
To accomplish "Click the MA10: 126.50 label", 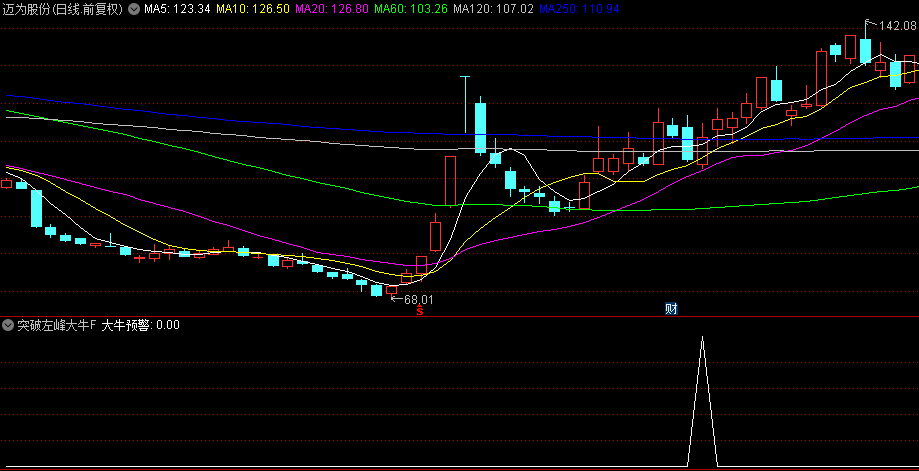I will coord(253,9).
